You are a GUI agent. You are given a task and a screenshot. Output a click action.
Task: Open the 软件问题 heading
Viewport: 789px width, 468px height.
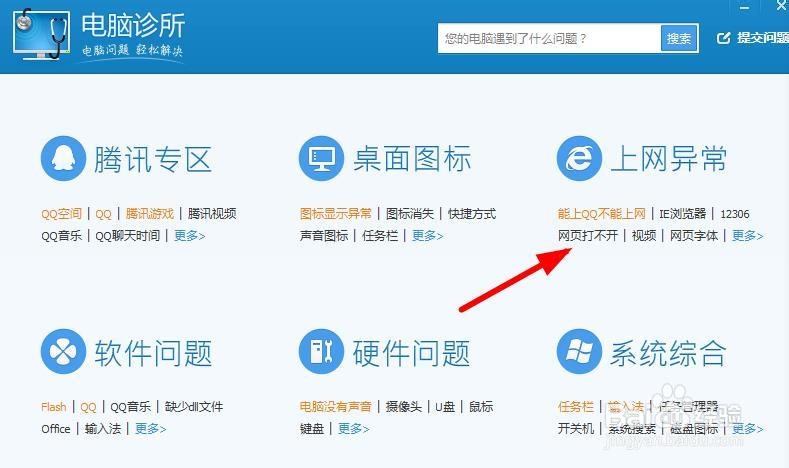tap(153, 352)
